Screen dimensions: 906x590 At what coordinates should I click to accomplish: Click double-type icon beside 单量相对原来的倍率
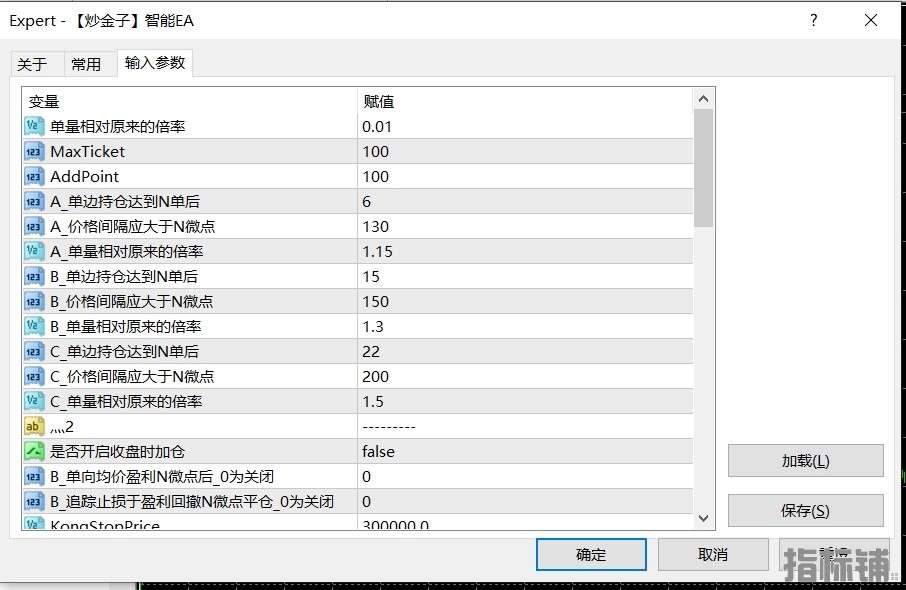point(34,126)
